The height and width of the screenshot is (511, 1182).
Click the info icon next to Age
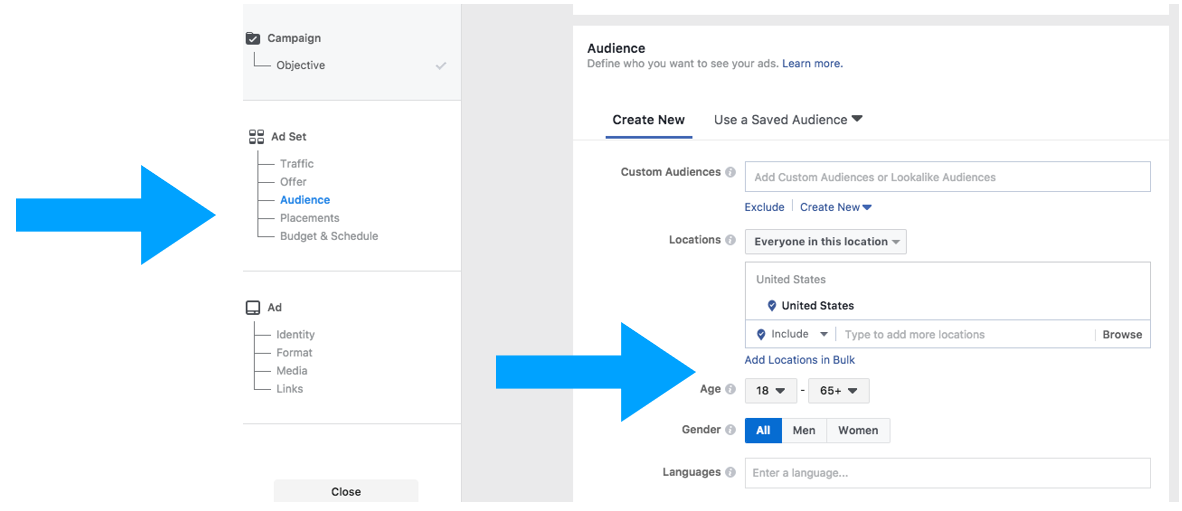point(730,390)
